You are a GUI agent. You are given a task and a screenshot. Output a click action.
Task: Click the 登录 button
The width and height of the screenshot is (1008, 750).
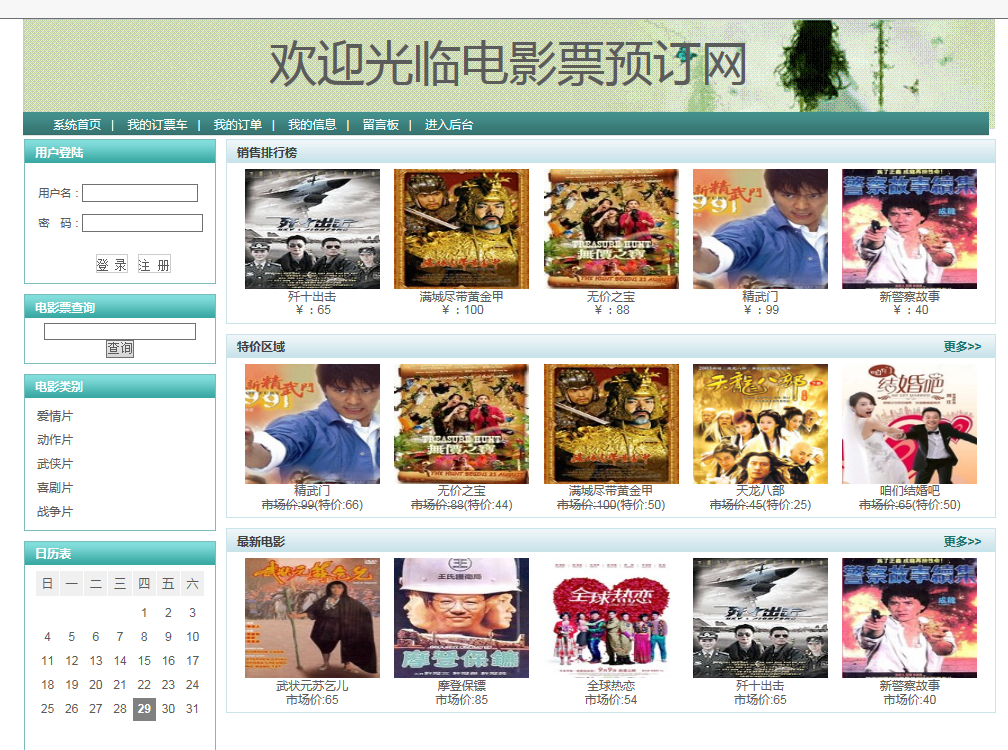(112, 264)
